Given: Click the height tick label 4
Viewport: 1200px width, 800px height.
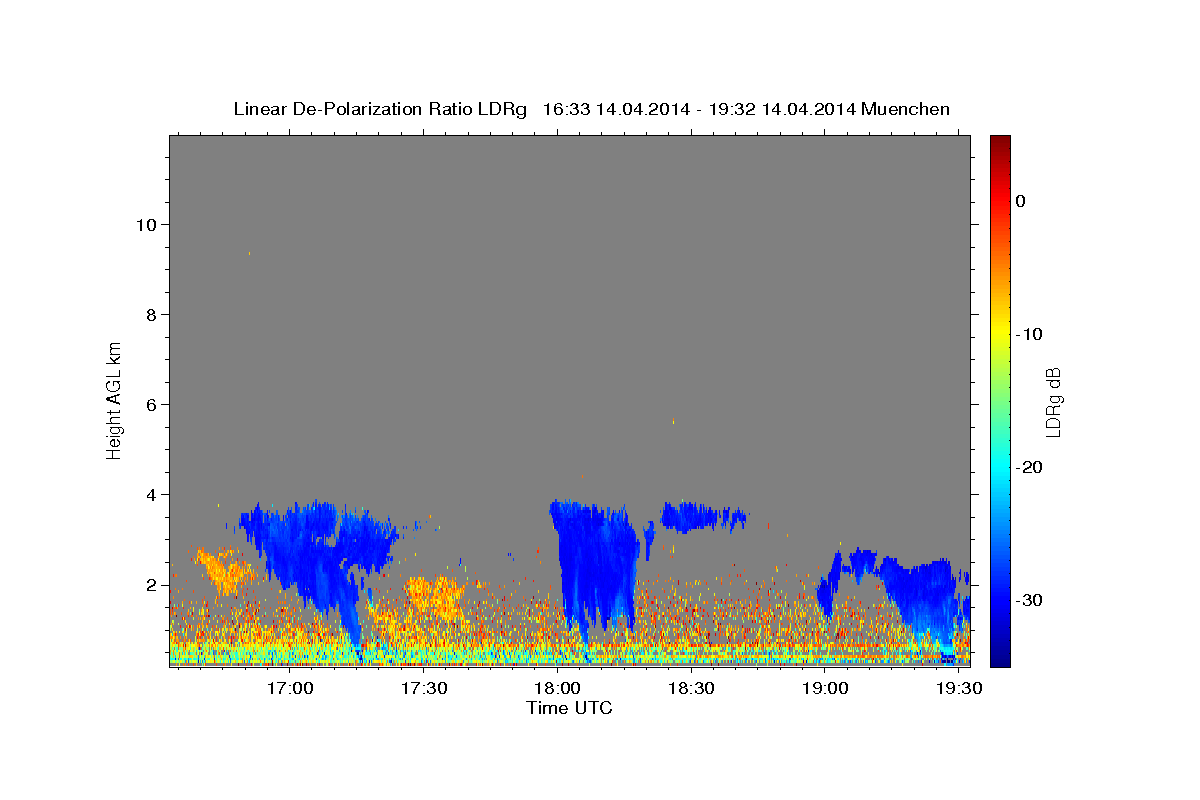Looking at the screenshot, I should pyautogui.click(x=152, y=494).
